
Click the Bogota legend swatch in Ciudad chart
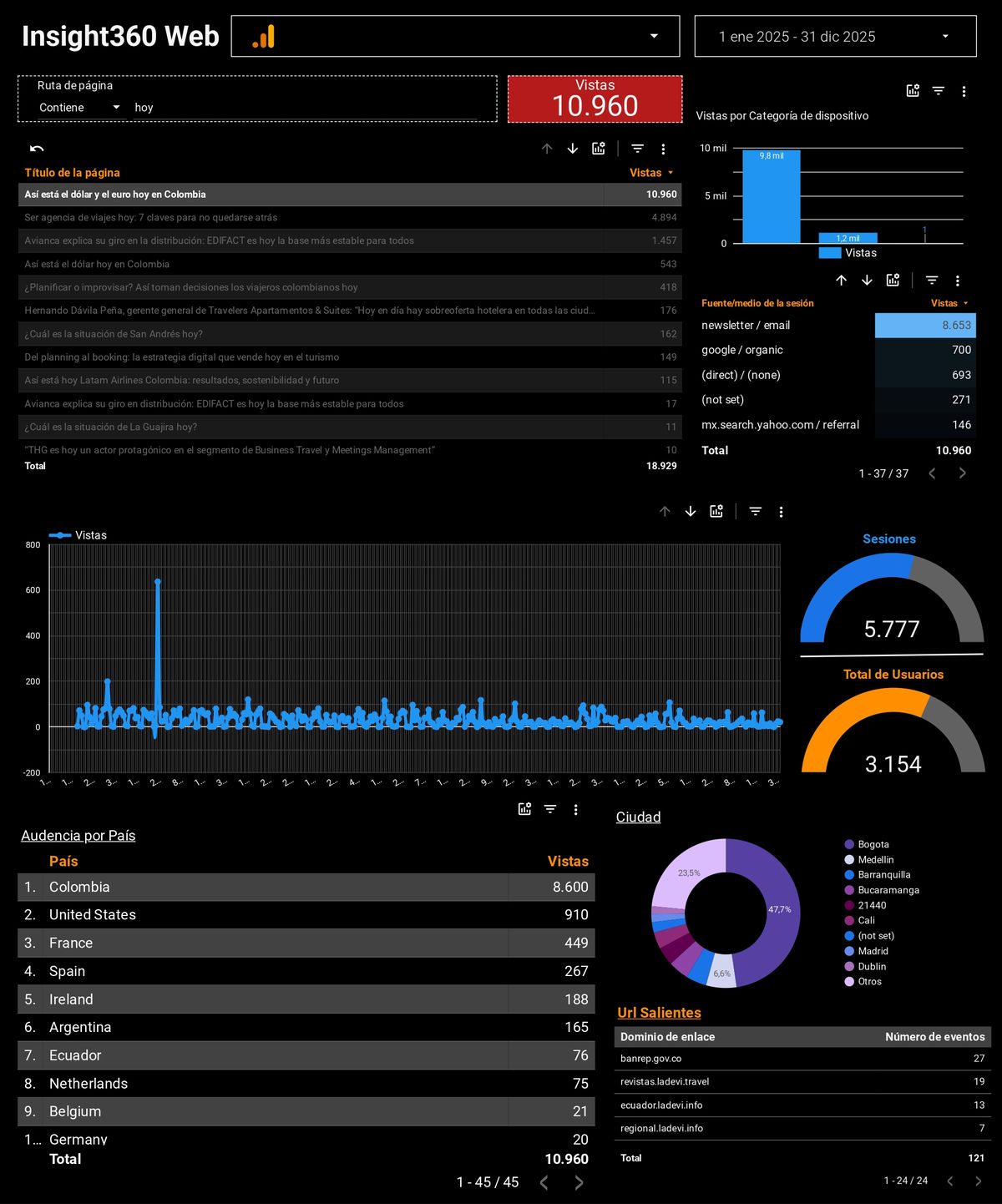click(x=849, y=845)
